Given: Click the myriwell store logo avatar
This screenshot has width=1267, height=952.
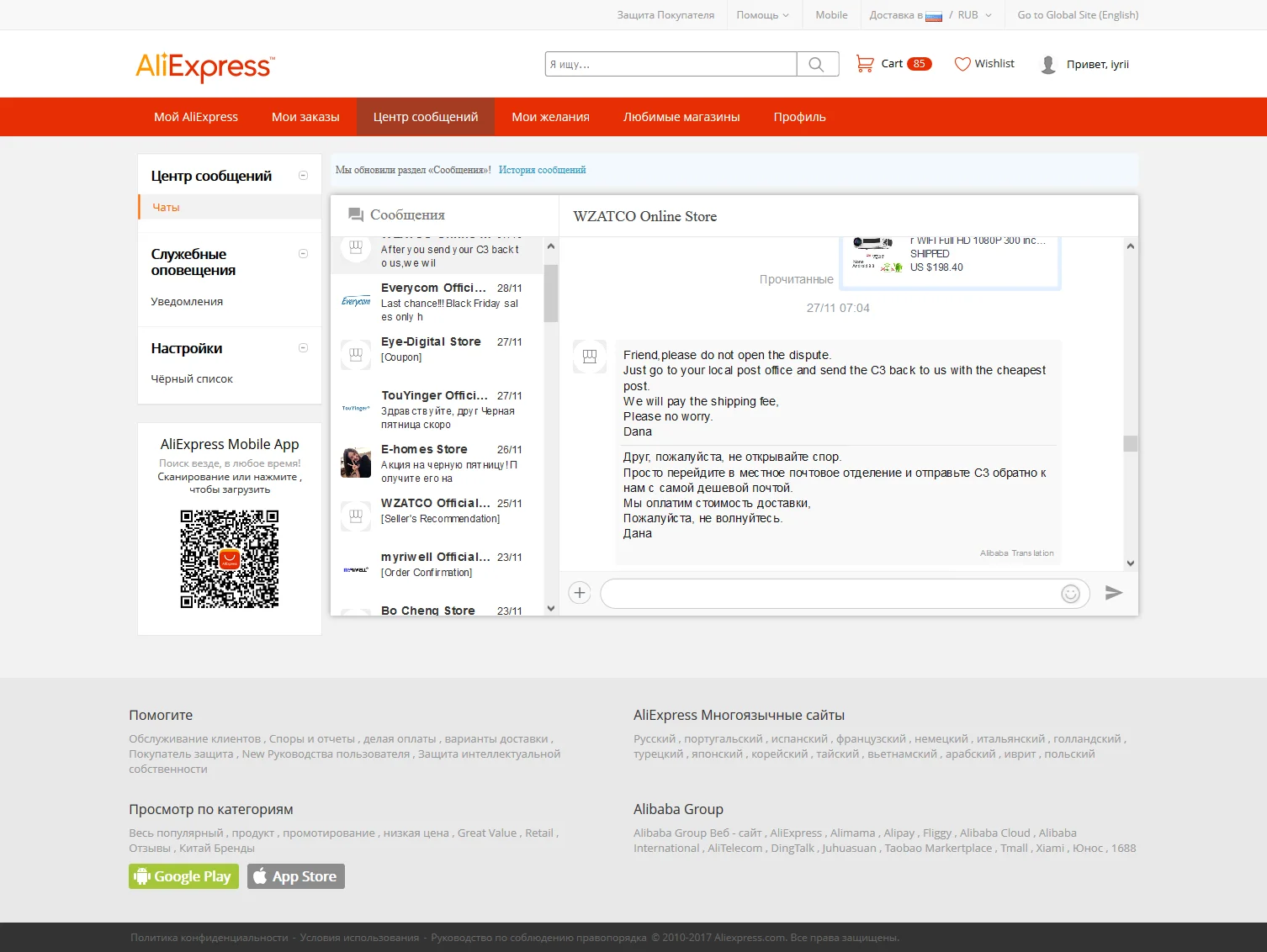Looking at the screenshot, I should [356, 570].
